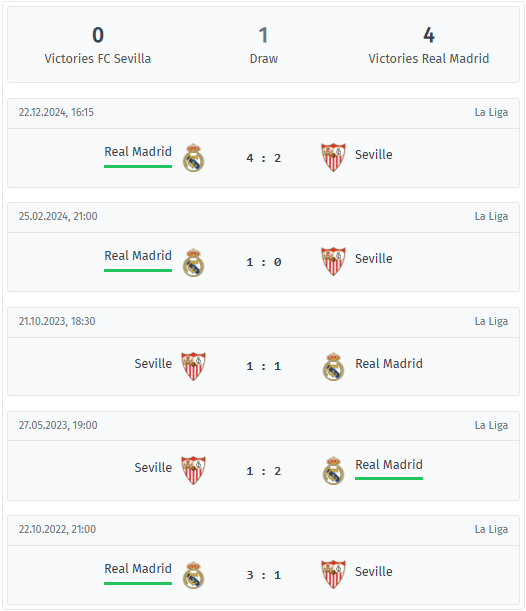Click La Liga label for 25.02.2024 match
The image size is (526, 611).
[x=491, y=216]
